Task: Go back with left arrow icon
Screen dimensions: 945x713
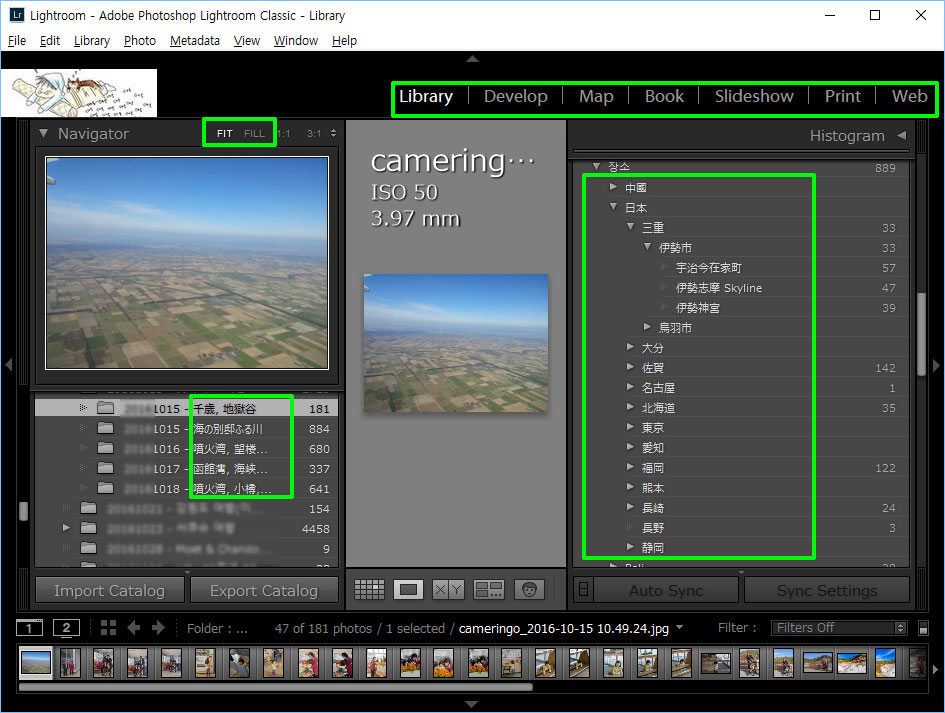Action: 133,628
